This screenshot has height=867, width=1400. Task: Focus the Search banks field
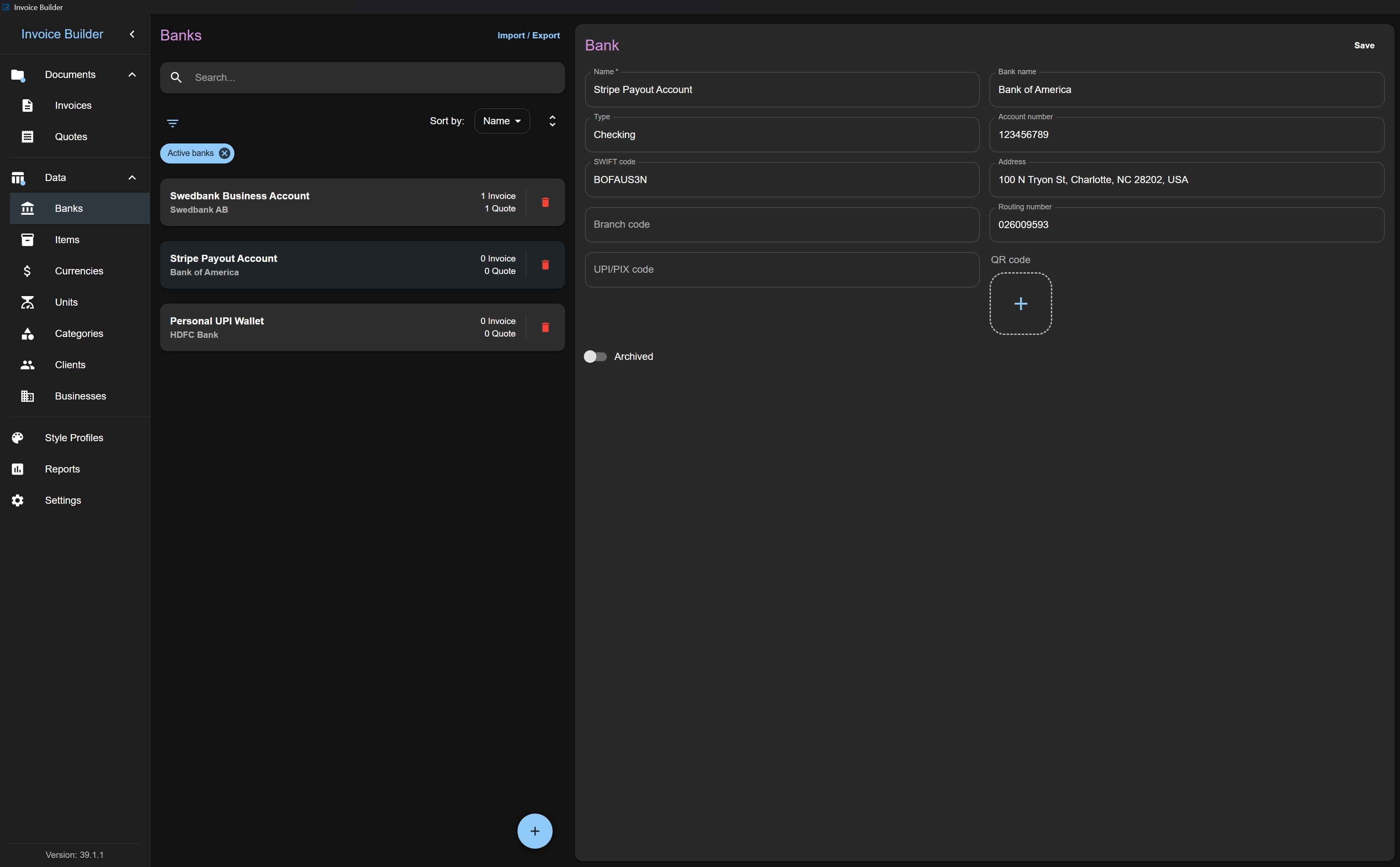pos(362,78)
